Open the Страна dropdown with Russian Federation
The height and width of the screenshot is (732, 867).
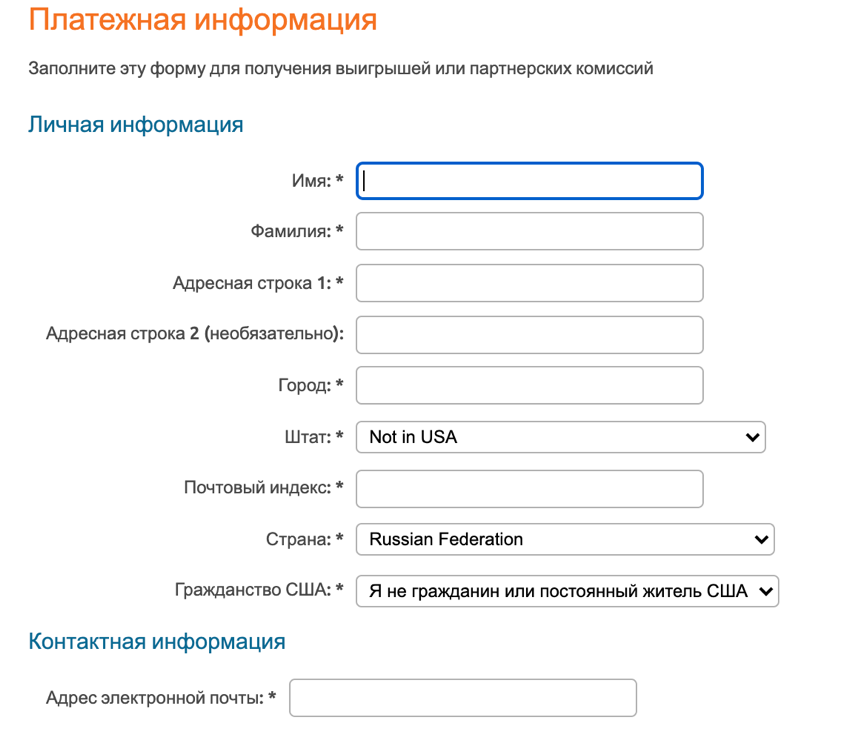(565, 539)
